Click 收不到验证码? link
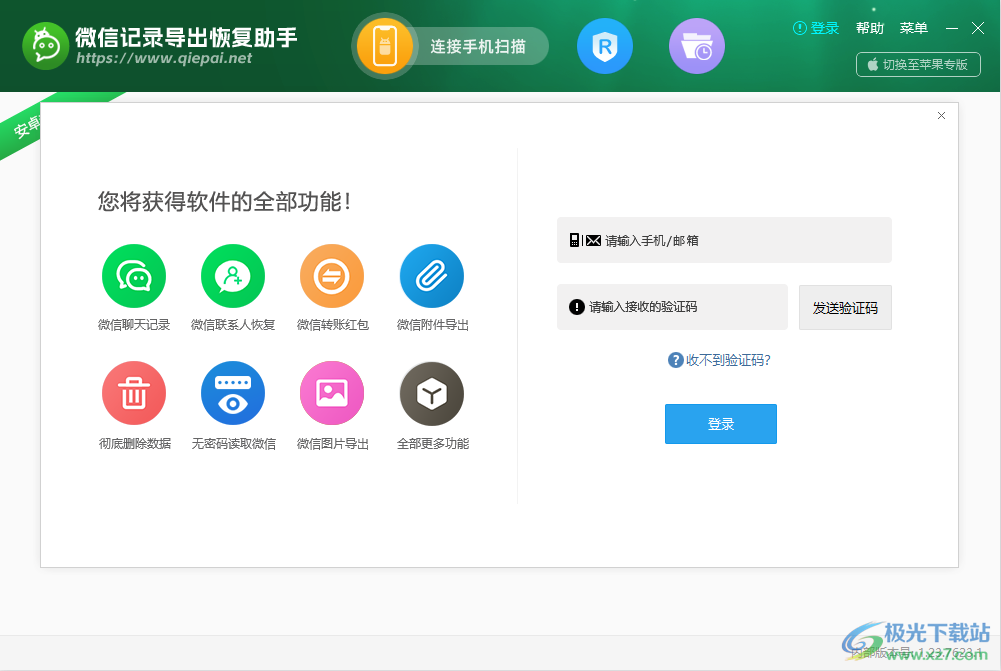The height and width of the screenshot is (671, 1001). [728, 360]
